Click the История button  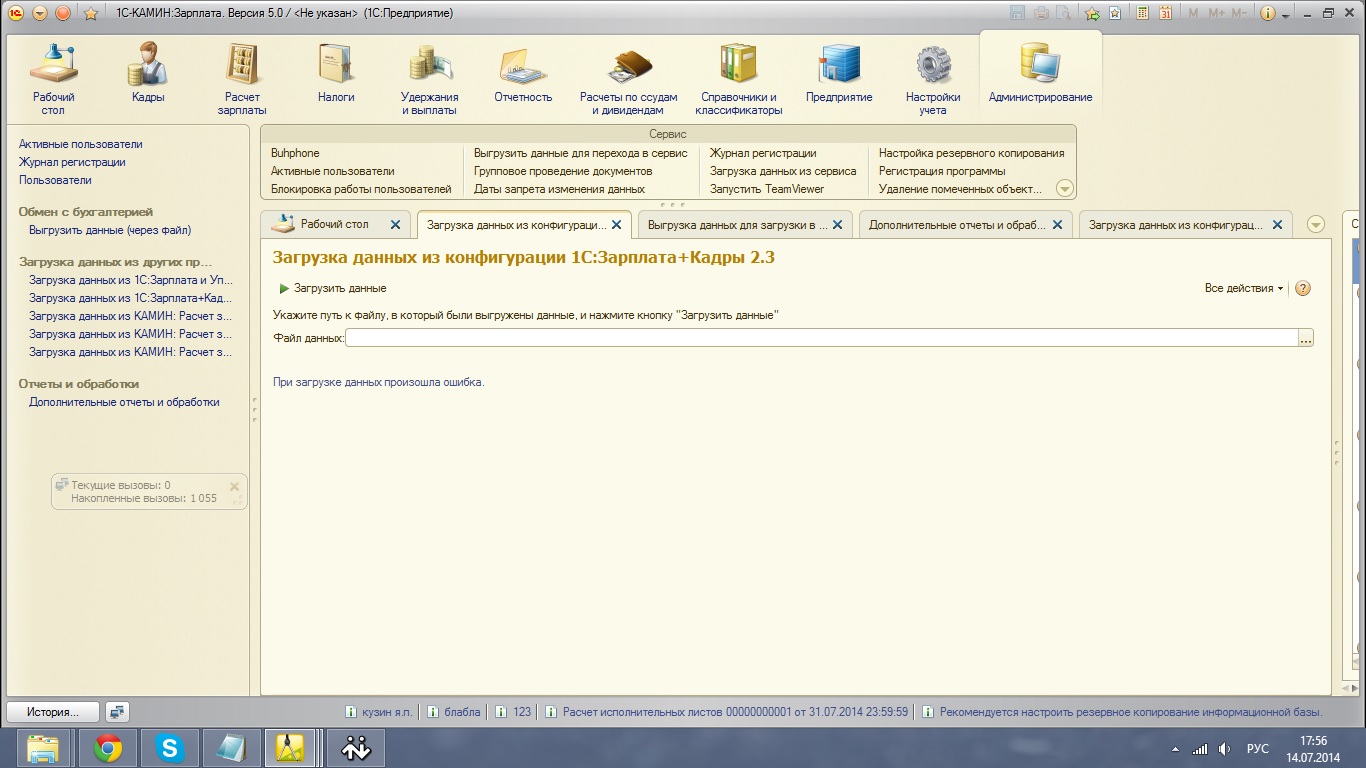pyautogui.click(x=53, y=712)
